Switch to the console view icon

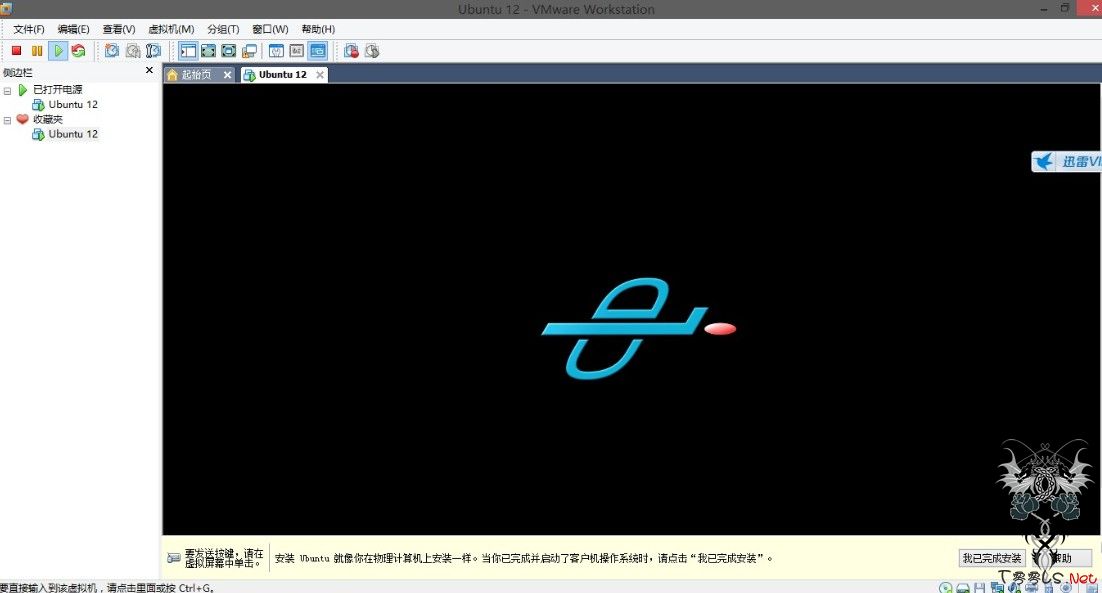click(318, 51)
